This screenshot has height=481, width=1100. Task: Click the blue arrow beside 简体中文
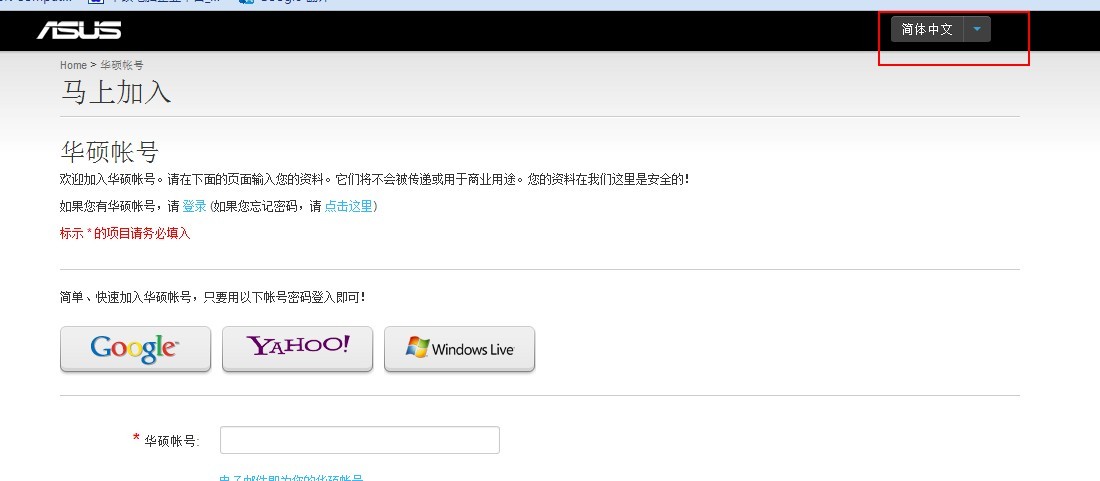tap(977, 29)
